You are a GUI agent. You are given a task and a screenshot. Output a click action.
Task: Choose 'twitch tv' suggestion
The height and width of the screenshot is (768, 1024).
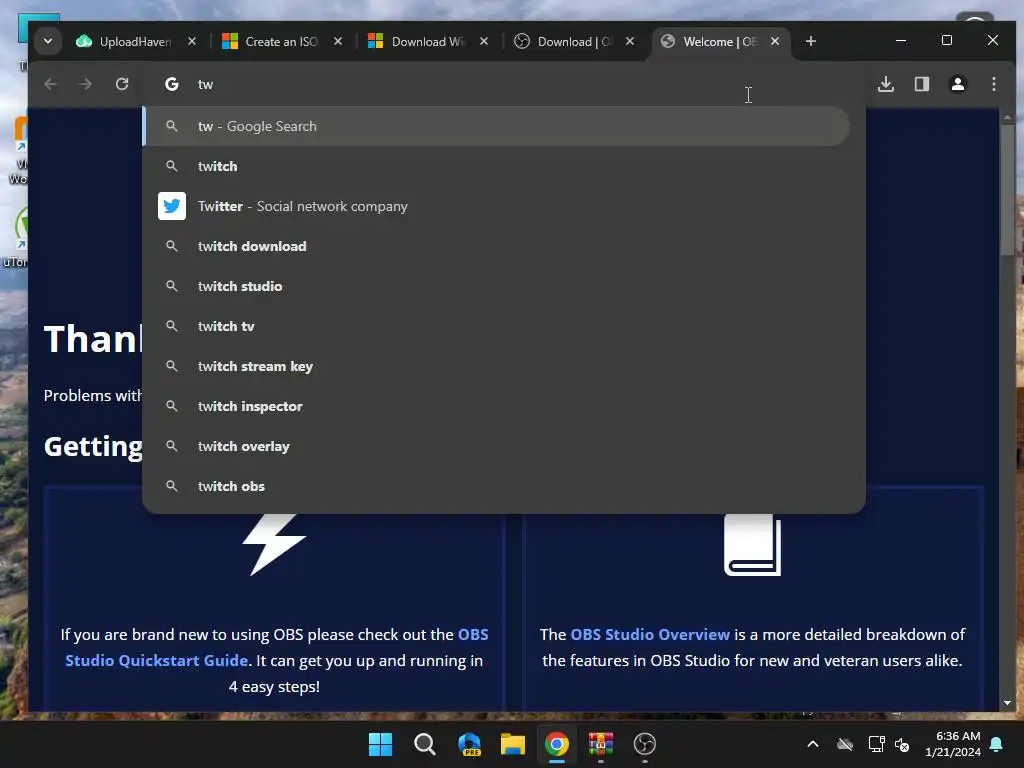tap(504, 326)
